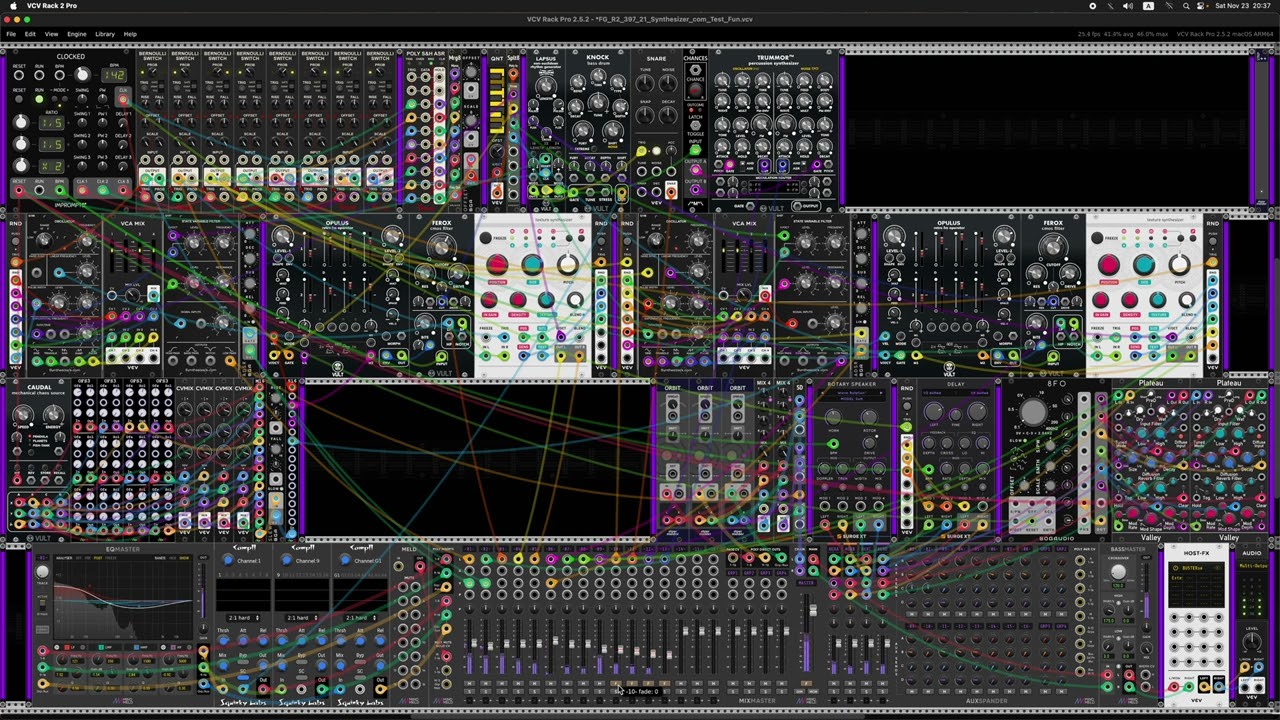The height and width of the screenshot is (720, 1280).
Task: Click the DRIVE knob on Rotary Speaker
Action: point(870,443)
